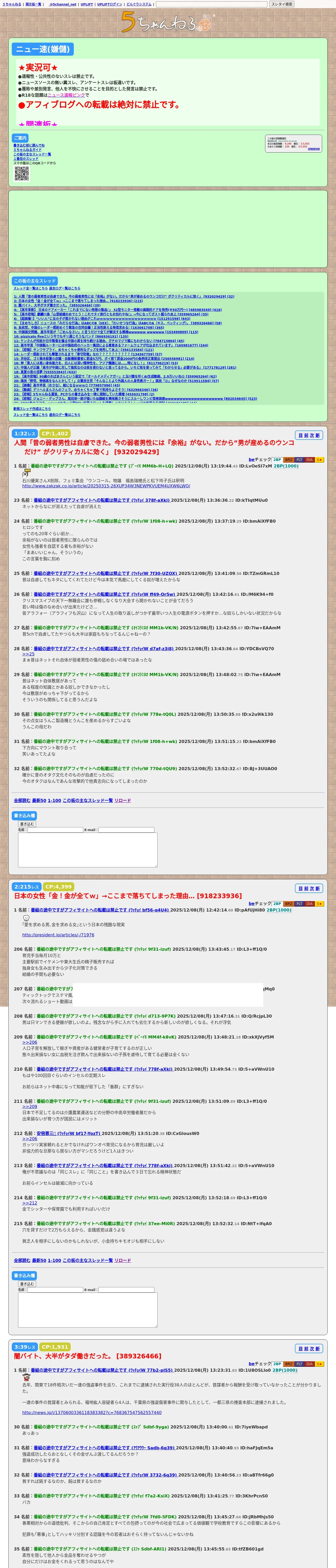Viewport: 336px width, 1568px height.
Task: Open @5channel_net link in top bar
Action: tap(62, 4)
